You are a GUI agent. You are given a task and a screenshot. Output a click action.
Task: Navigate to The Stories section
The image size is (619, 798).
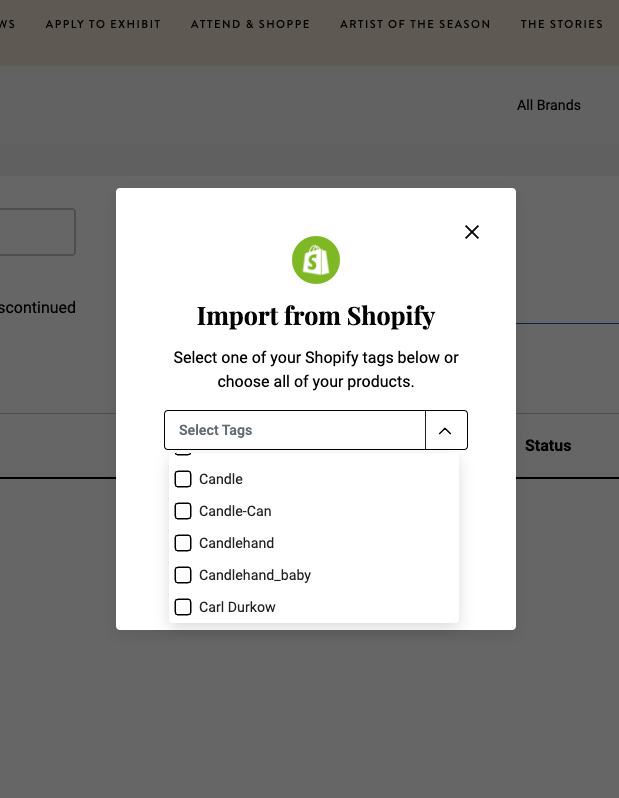(561, 24)
